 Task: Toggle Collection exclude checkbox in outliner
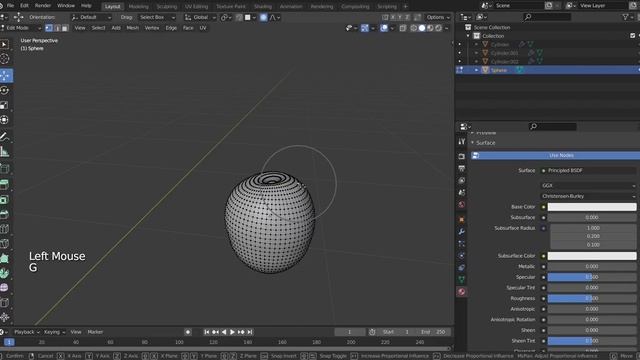pyautogui.click(x=632, y=36)
